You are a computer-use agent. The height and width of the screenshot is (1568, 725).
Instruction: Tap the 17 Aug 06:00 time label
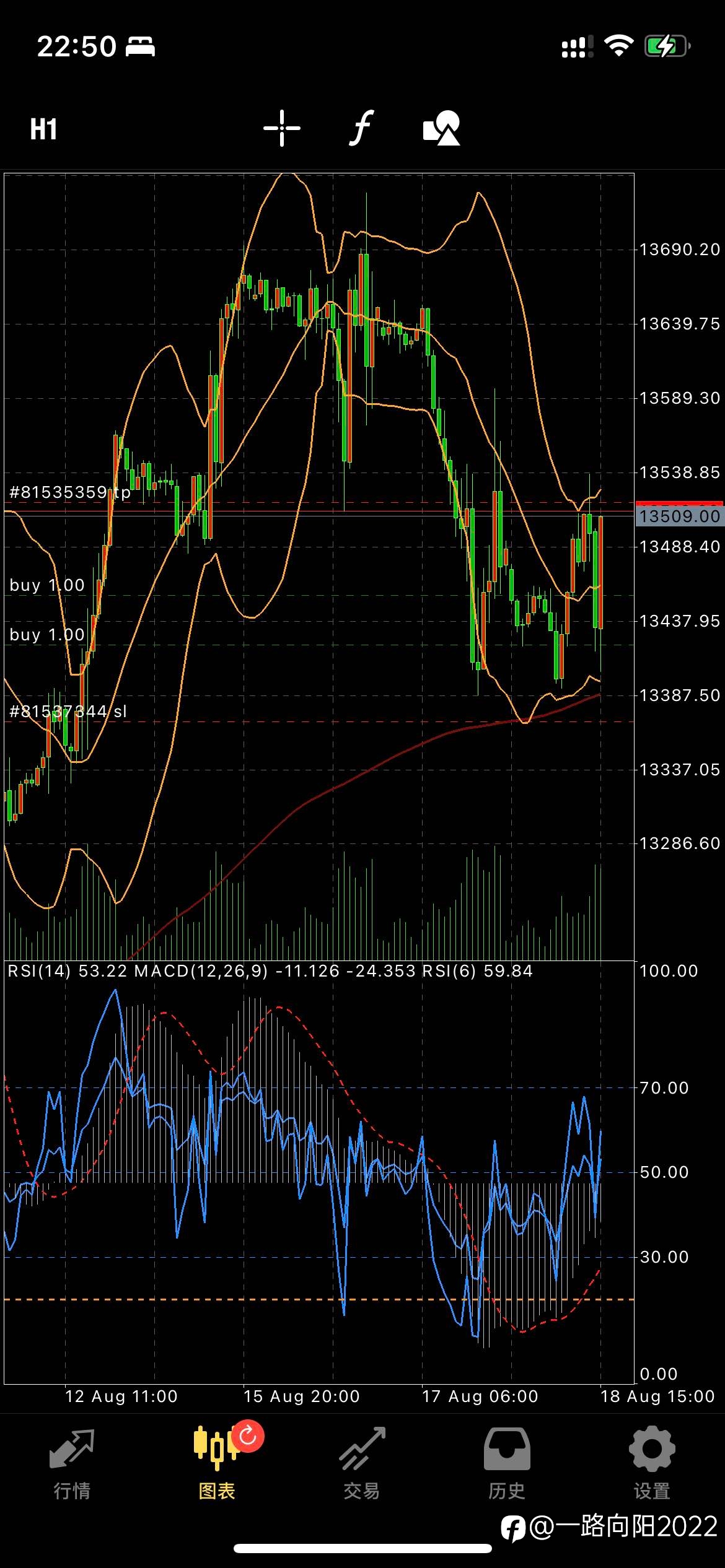480,1396
